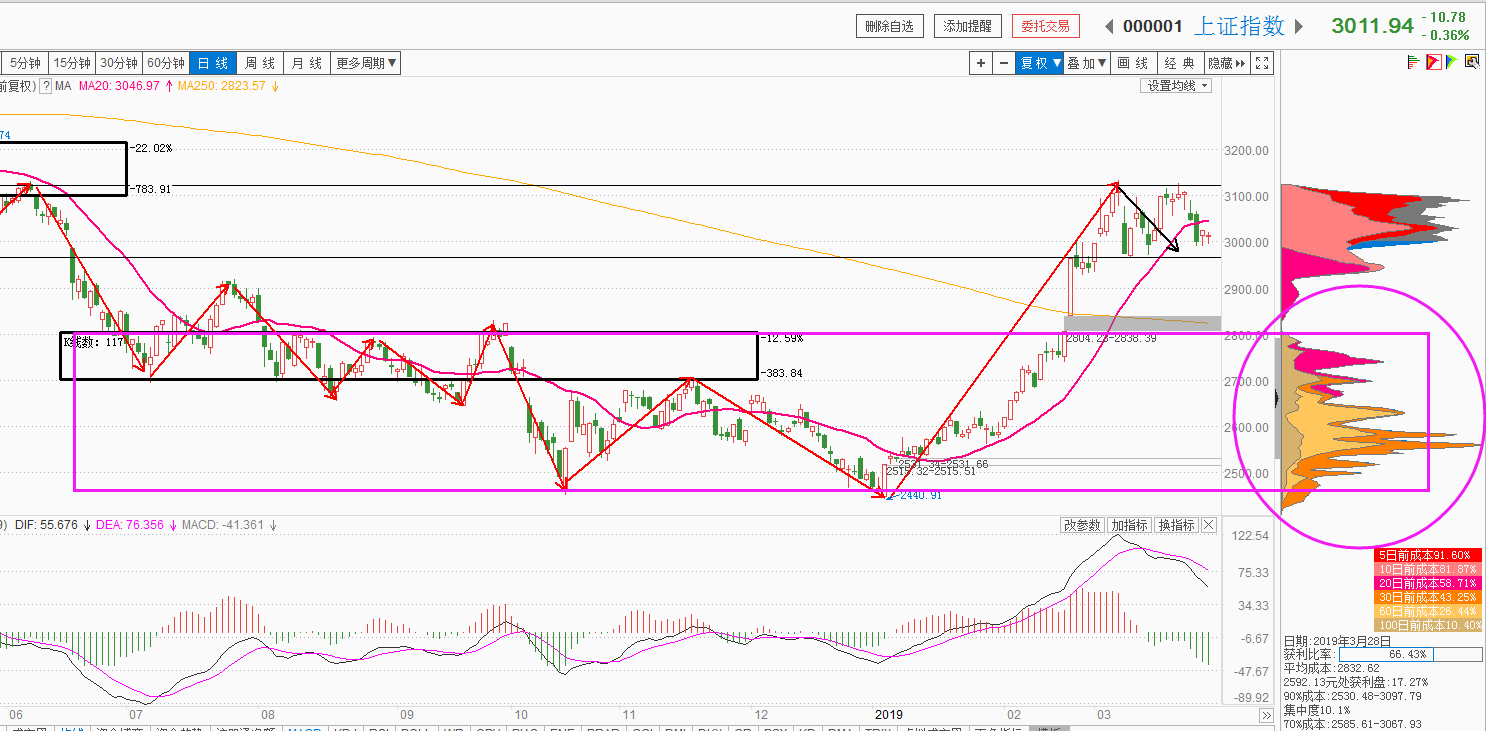Expand hidden panel with 隐藏 button
Viewport: 1486px width, 731px height.
(x=1227, y=63)
